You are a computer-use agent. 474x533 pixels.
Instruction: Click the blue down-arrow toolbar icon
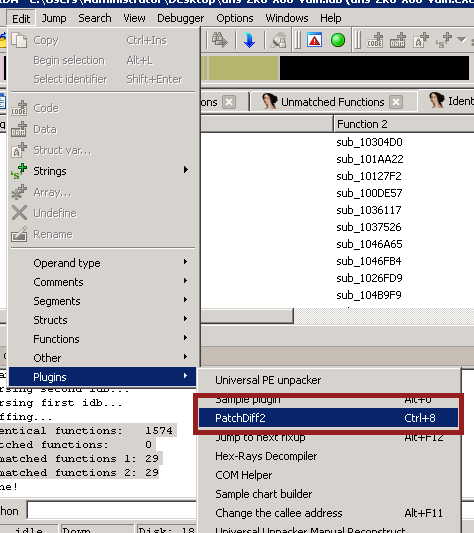(249, 40)
